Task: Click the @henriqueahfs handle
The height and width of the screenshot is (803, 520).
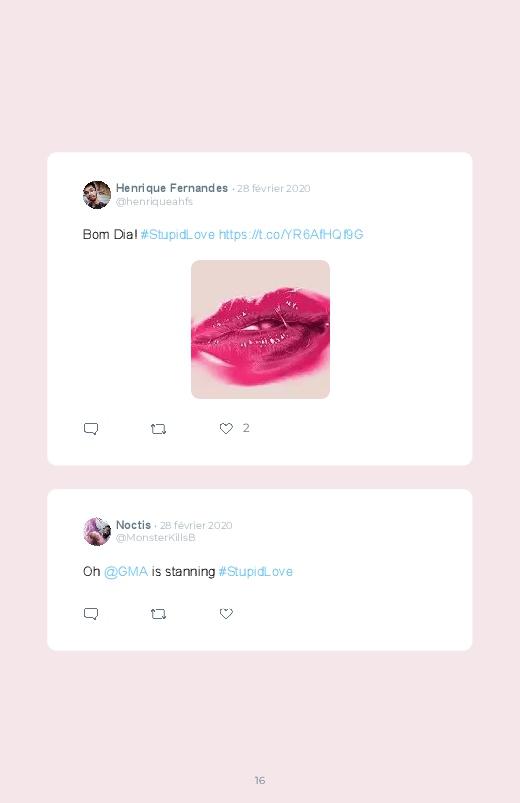Action: coord(154,201)
